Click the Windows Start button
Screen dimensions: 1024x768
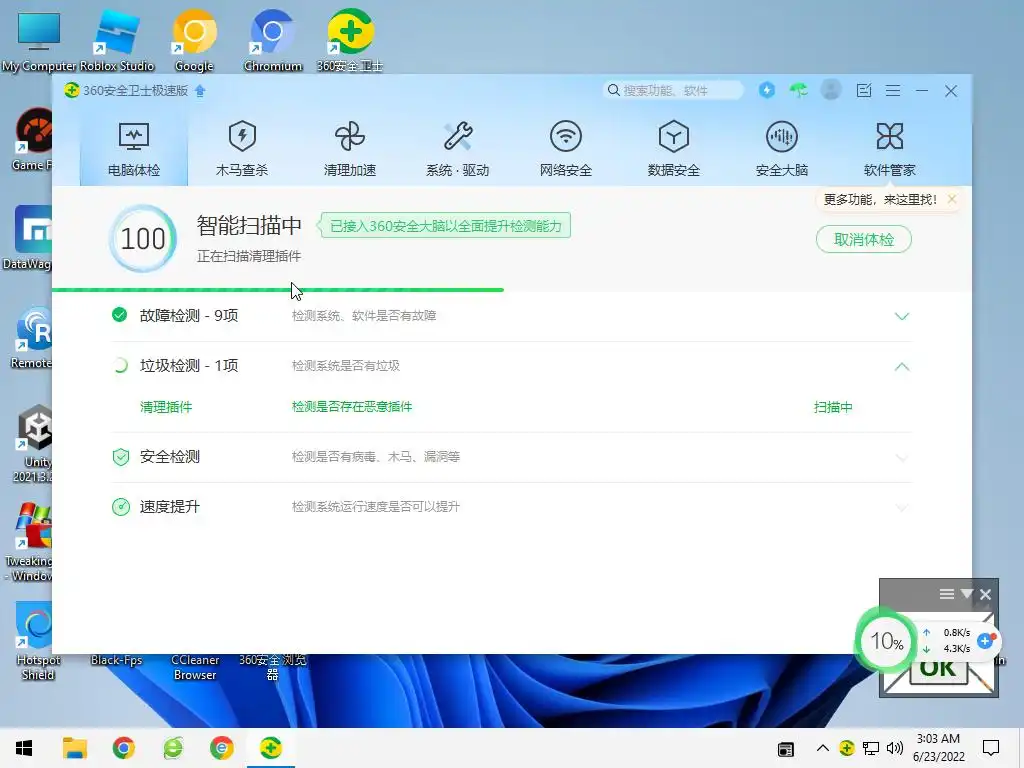coord(24,748)
